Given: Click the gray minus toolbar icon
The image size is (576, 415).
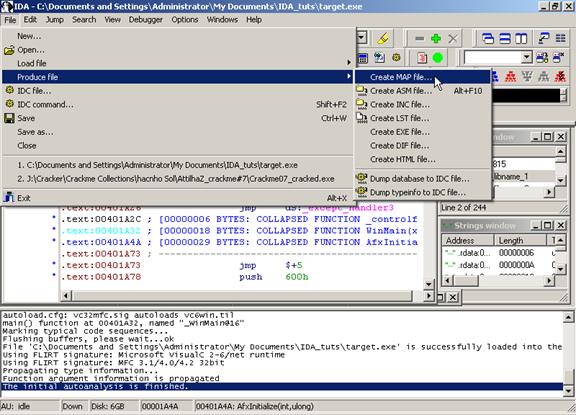Looking at the screenshot, I should coord(419,39).
